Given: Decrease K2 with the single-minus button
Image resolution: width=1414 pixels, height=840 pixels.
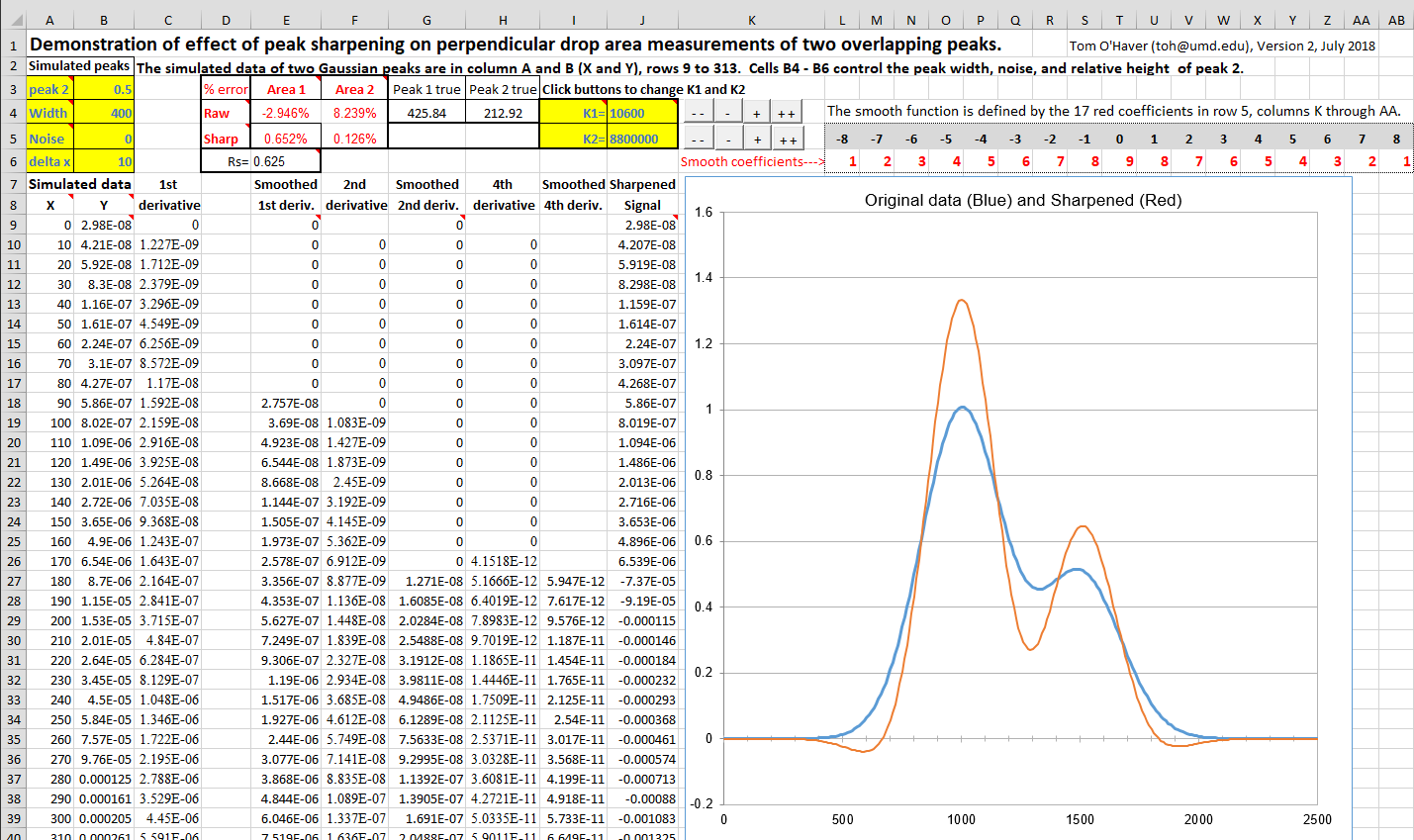Looking at the screenshot, I should [728, 139].
